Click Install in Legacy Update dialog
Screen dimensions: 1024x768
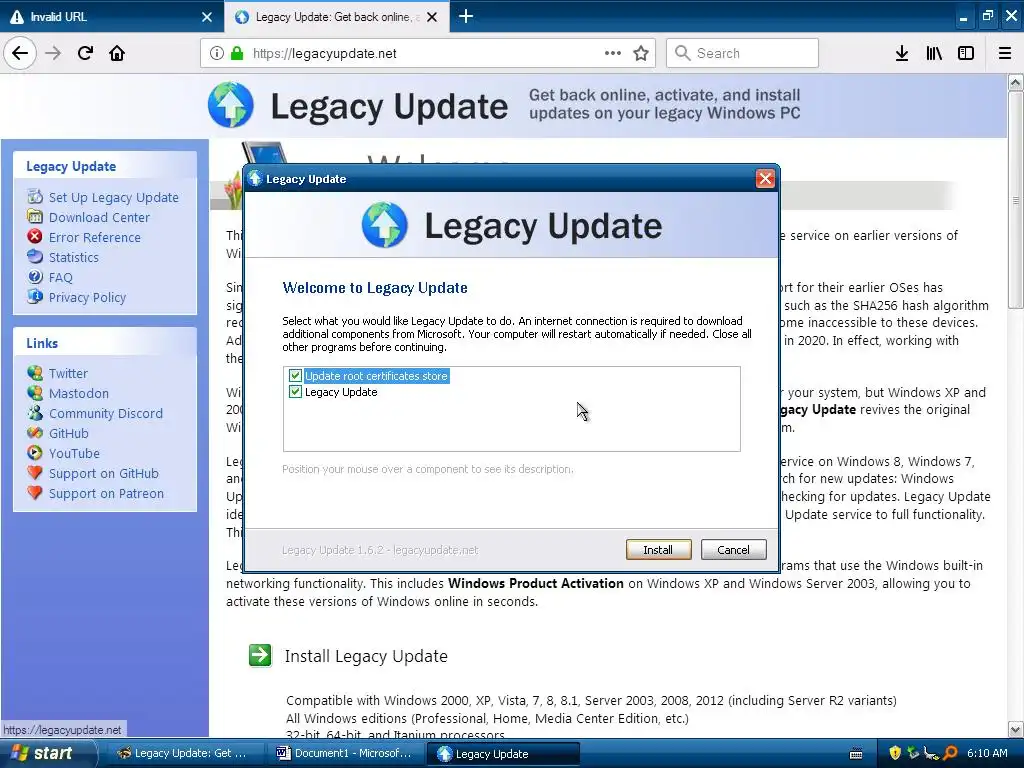[658, 550]
